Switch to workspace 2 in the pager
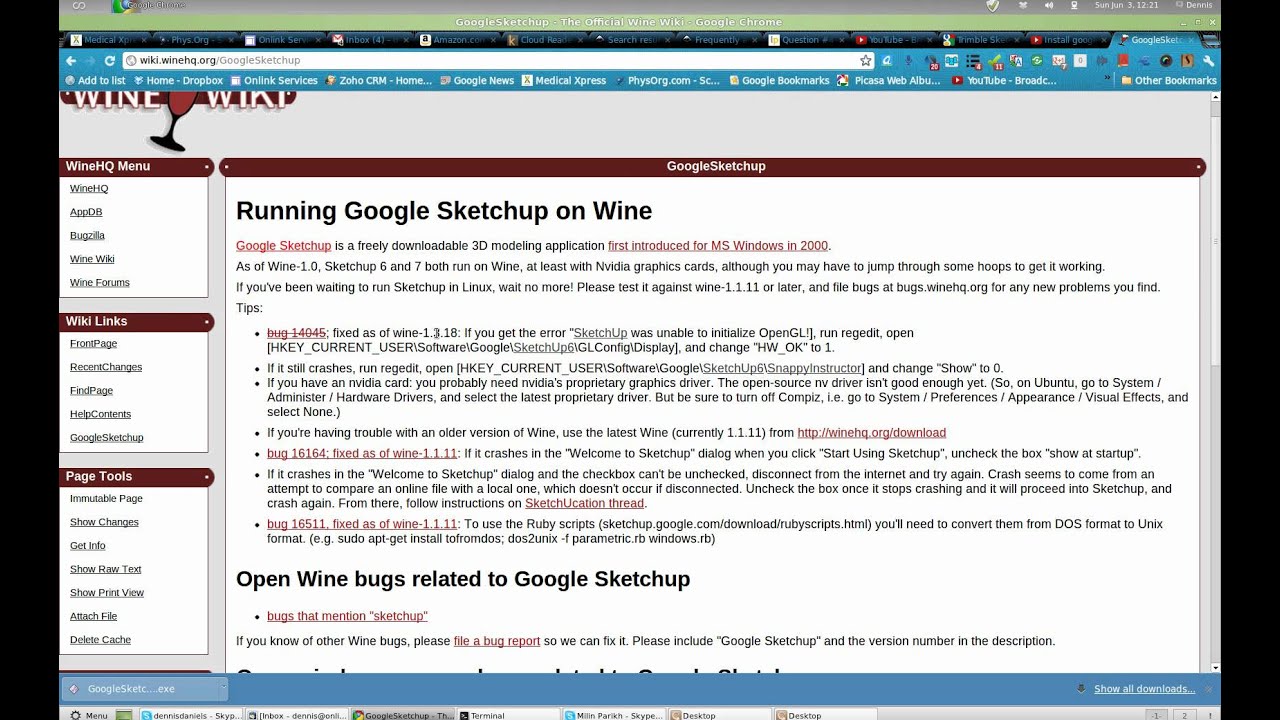The height and width of the screenshot is (720, 1280). click(x=1184, y=715)
